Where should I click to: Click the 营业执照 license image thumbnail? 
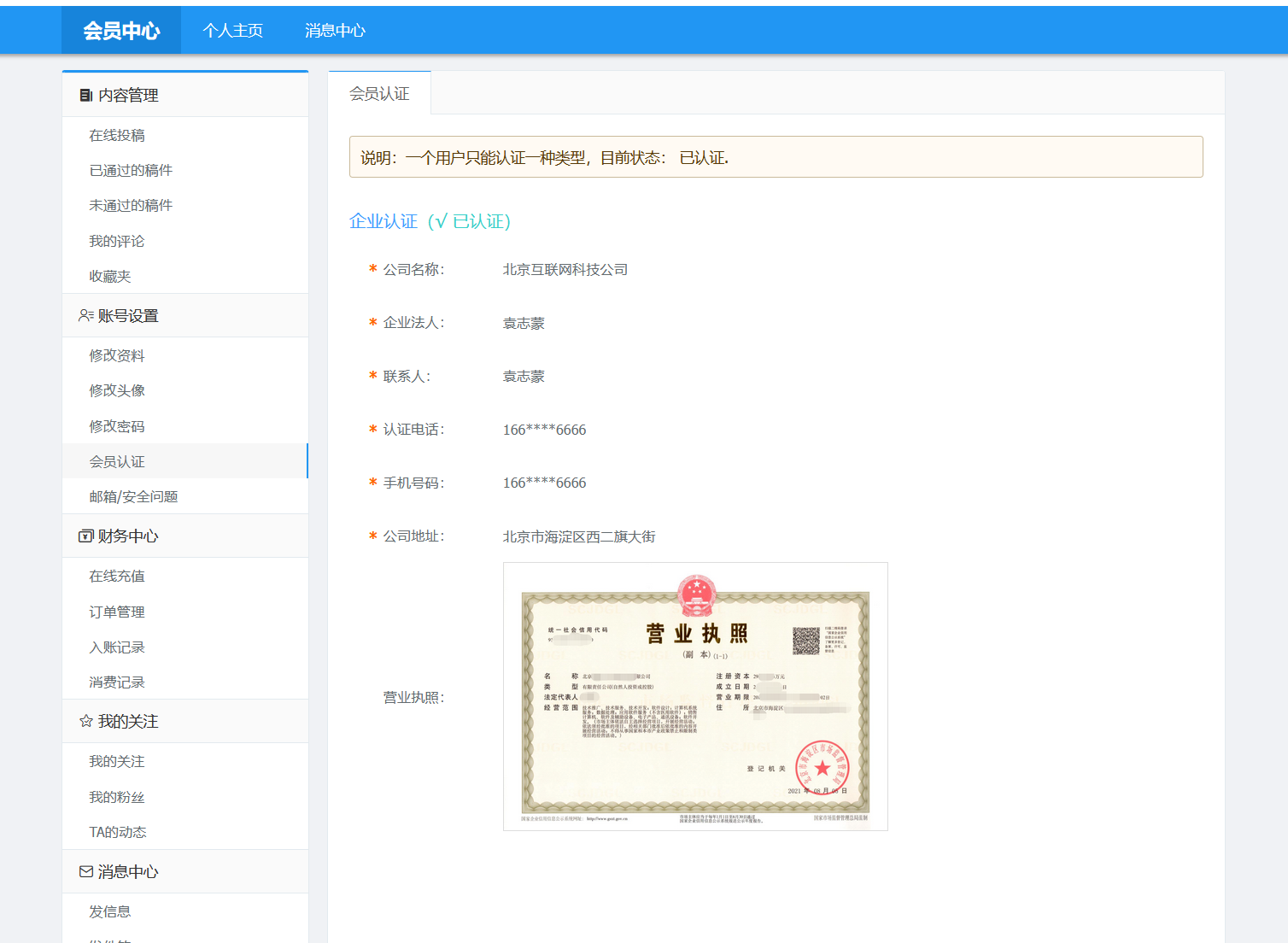pos(695,696)
